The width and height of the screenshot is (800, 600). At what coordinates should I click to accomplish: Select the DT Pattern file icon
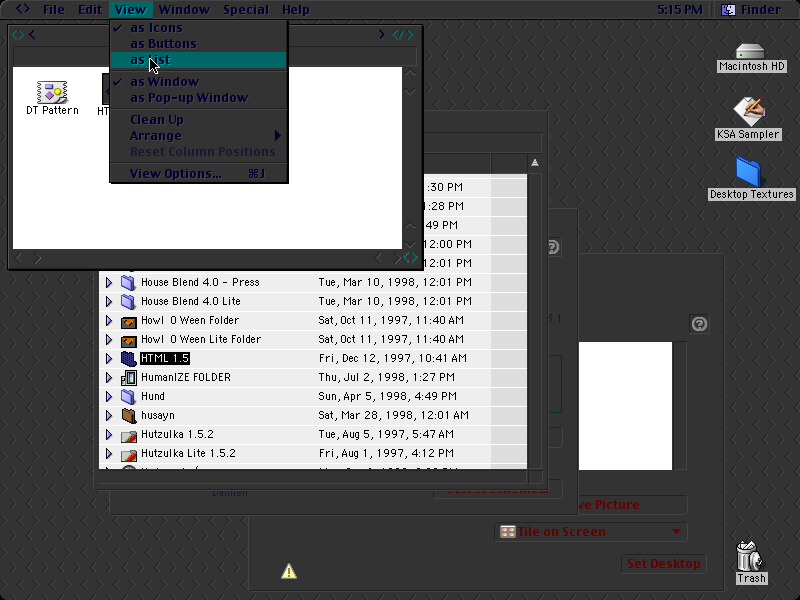tap(52, 92)
